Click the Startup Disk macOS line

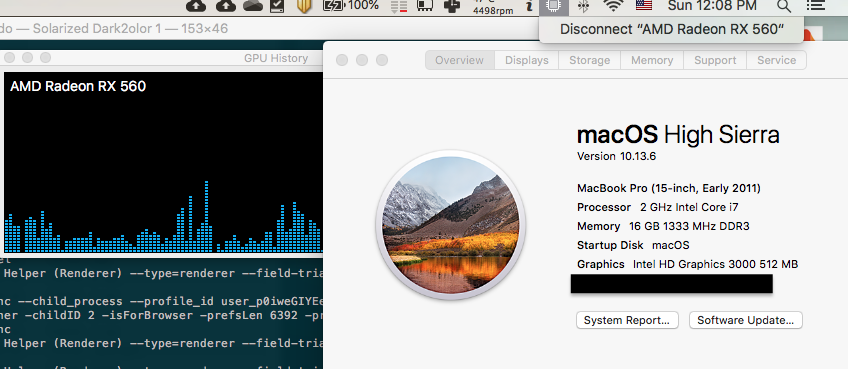click(x=633, y=245)
